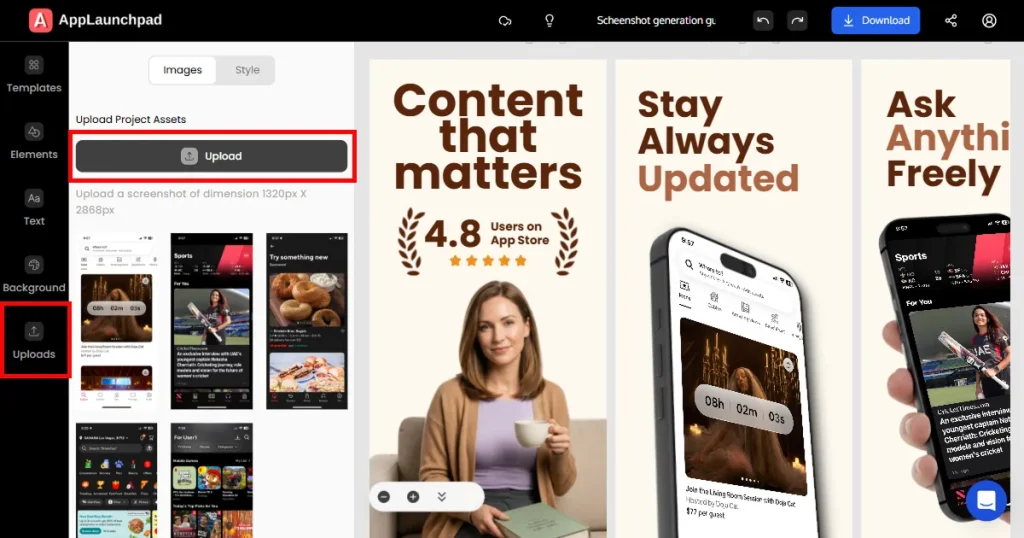The width and height of the screenshot is (1024, 538).
Task: Redo the last action
Action: click(x=797, y=20)
